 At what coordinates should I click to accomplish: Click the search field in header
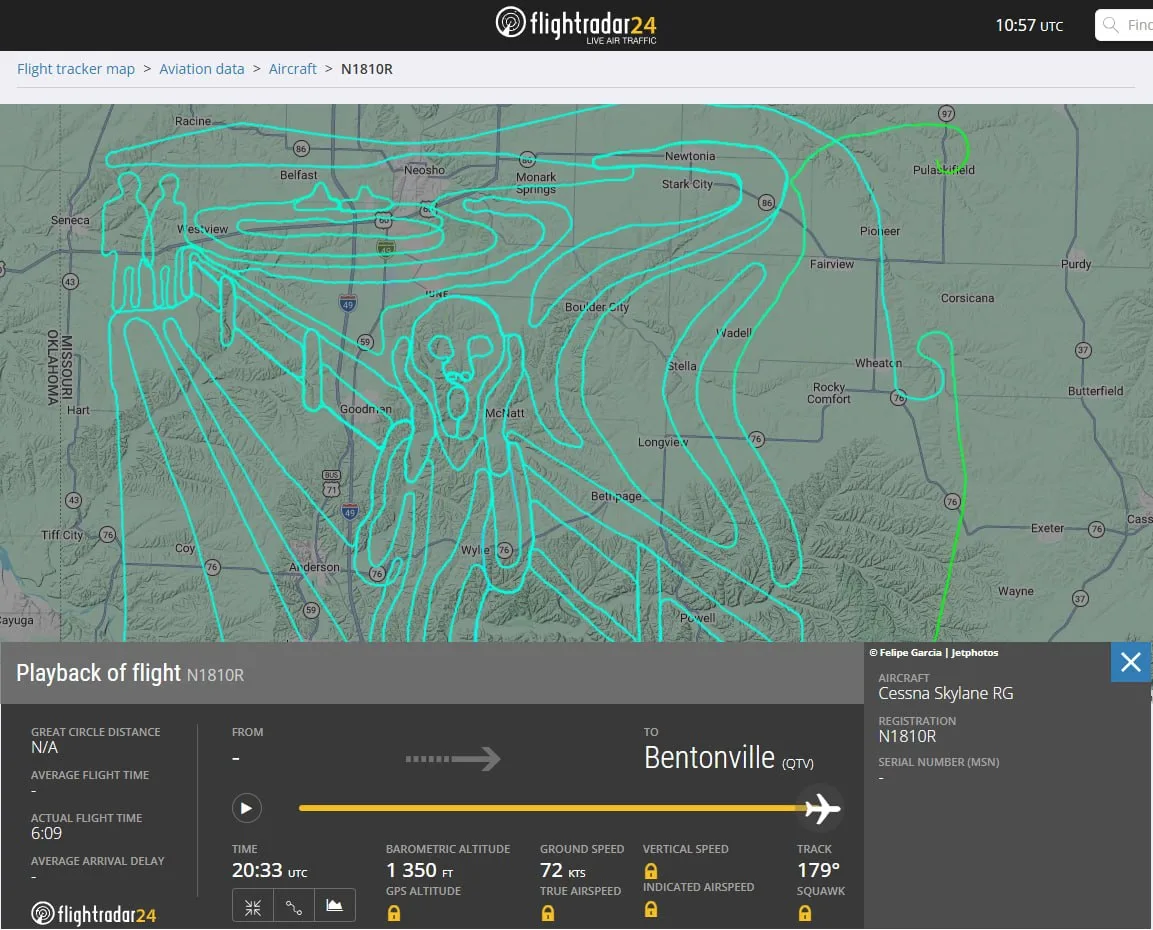(1124, 25)
